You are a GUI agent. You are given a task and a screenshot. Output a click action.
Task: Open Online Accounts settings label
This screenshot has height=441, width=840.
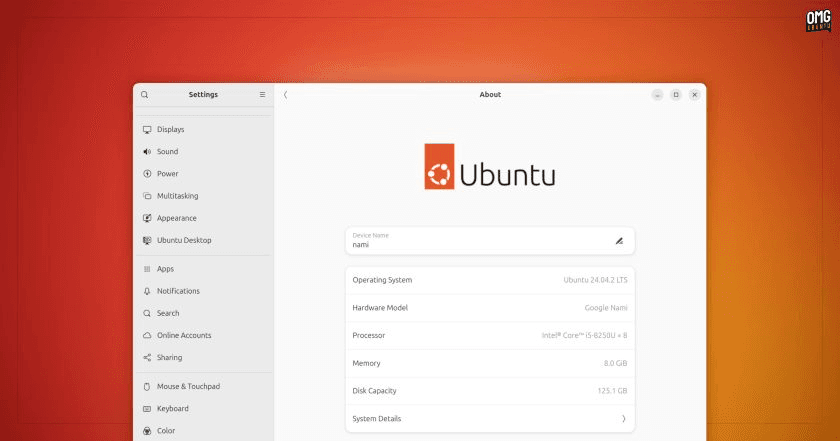(184, 335)
